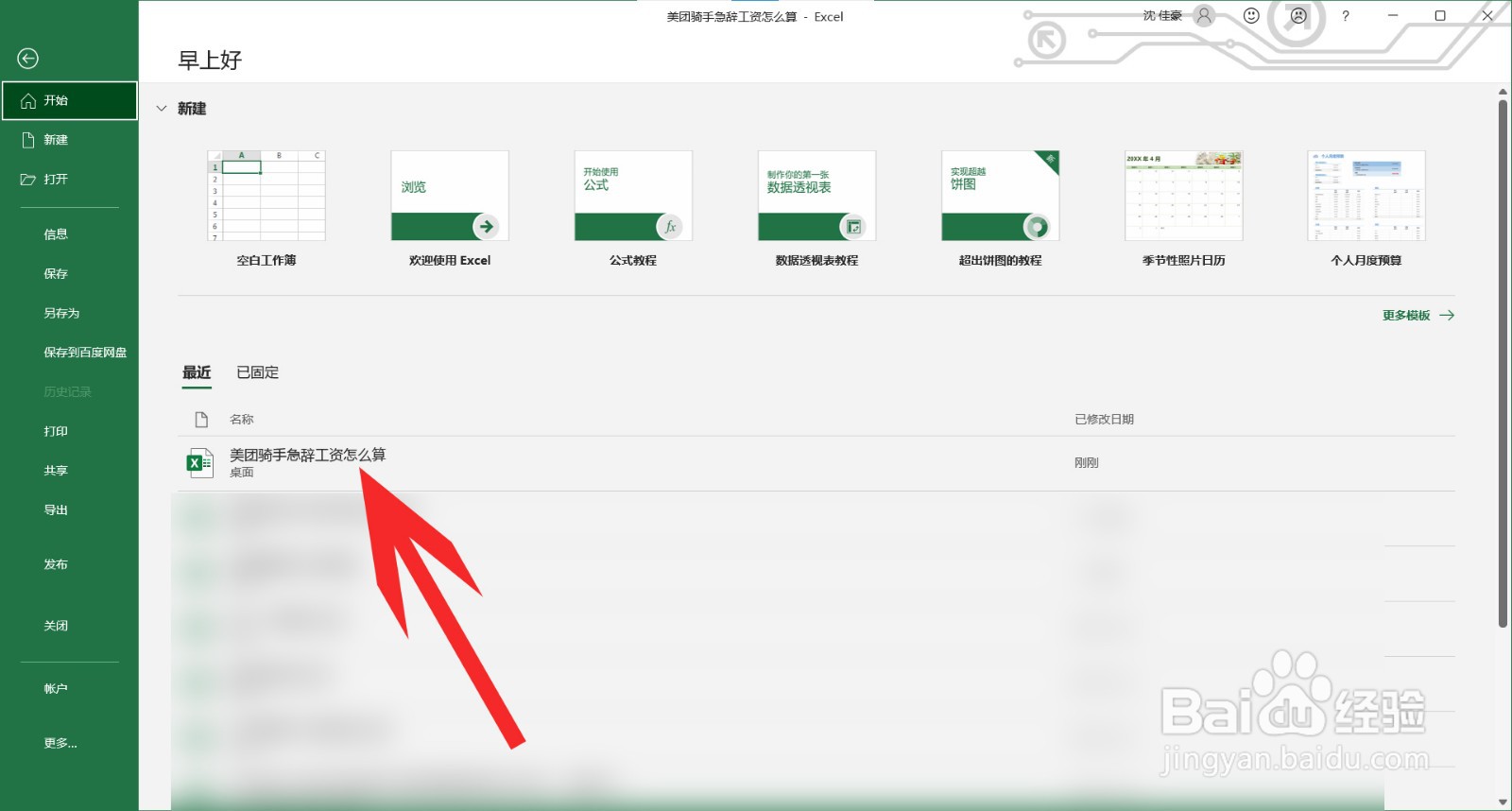The width and height of the screenshot is (1512, 811).
Task: Click the scrollbar down arrow
Action: (x=1503, y=802)
